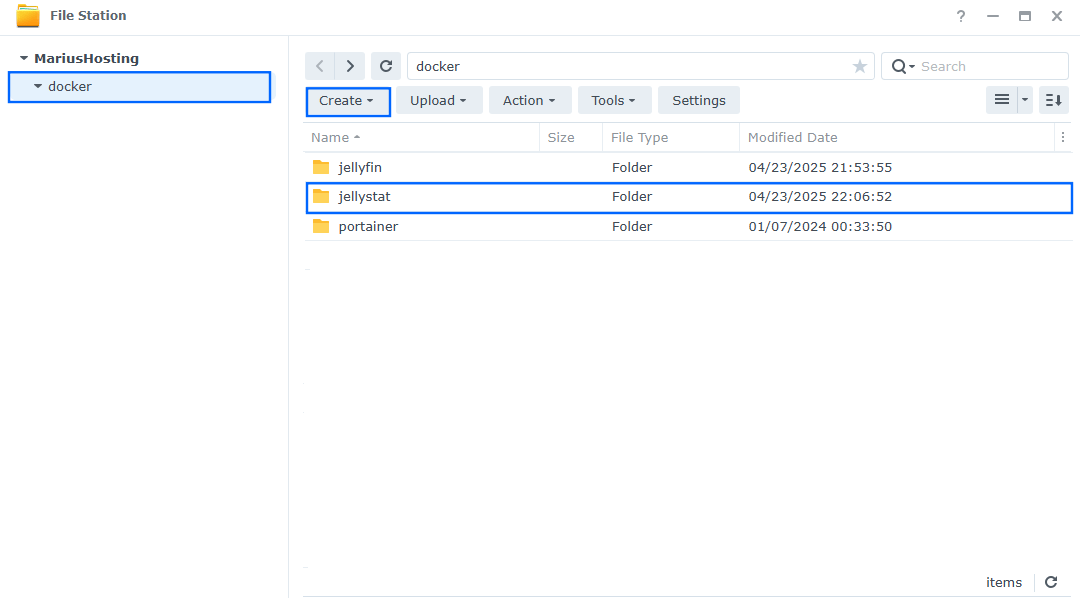Go back with the left arrow button

320,66
